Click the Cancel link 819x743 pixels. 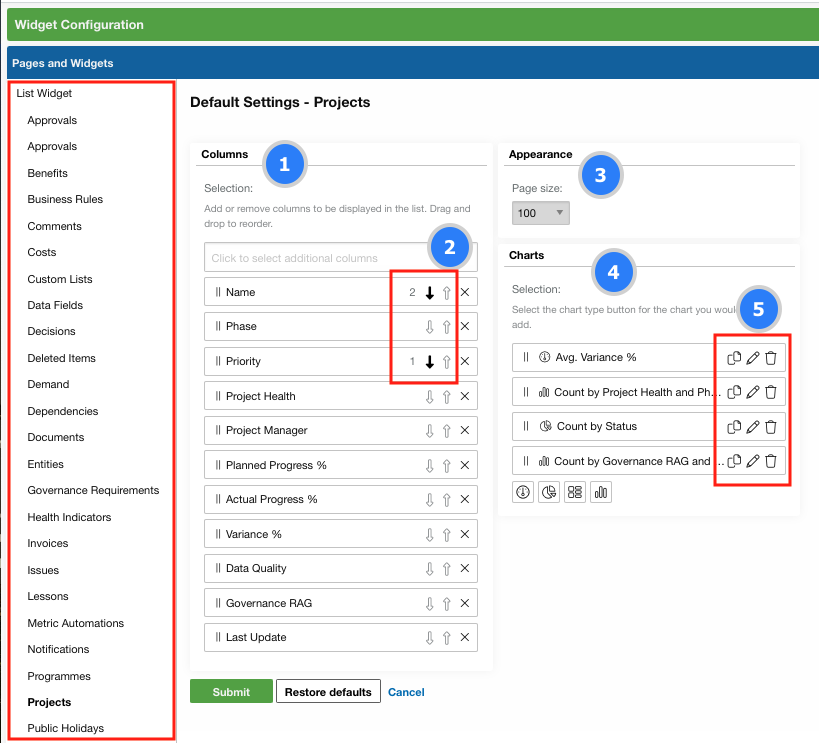point(406,692)
